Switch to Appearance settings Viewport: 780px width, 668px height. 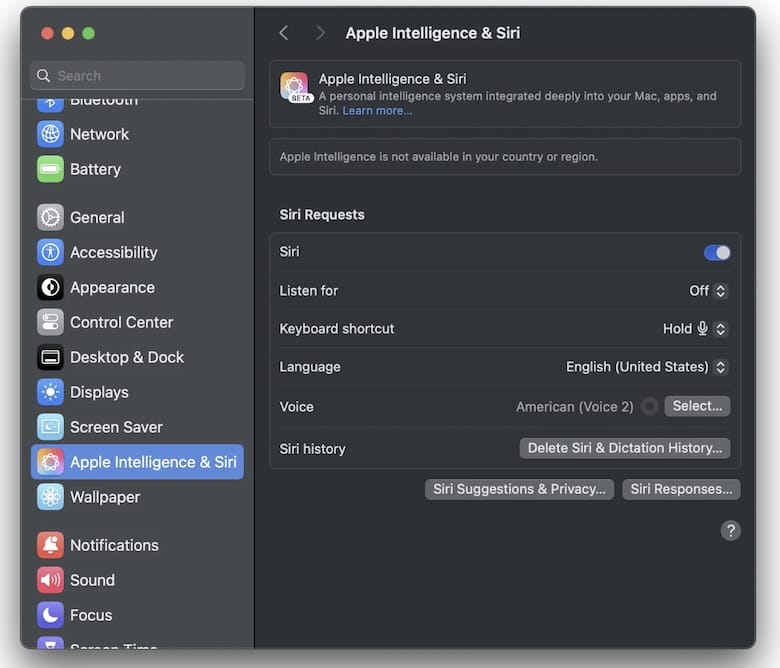pos(137,287)
